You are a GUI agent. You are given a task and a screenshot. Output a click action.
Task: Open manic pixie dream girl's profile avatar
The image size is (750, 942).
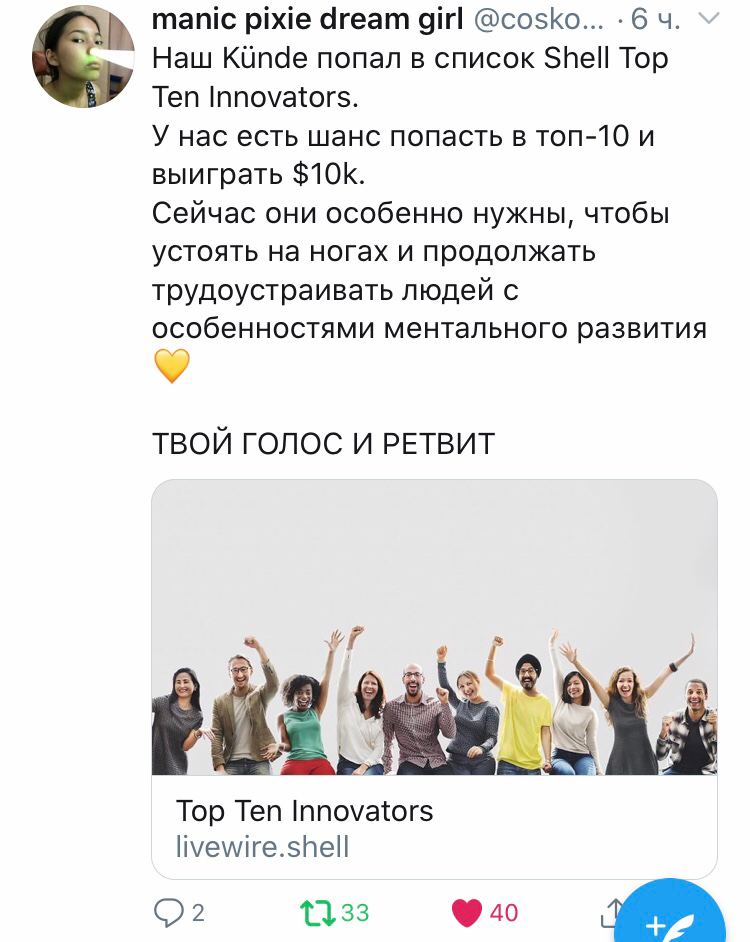(x=83, y=56)
